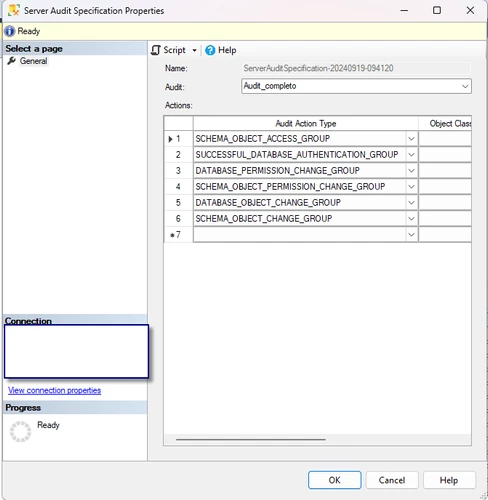Open View connection properties link
This screenshot has height=500, width=488.
pos(54,390)
